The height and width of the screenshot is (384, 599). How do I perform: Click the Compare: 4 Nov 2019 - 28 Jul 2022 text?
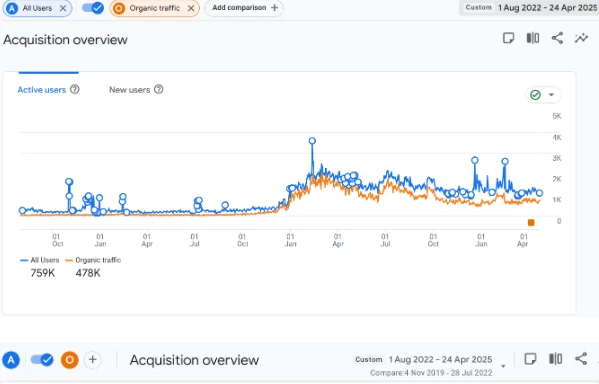[x=431, y=373]
